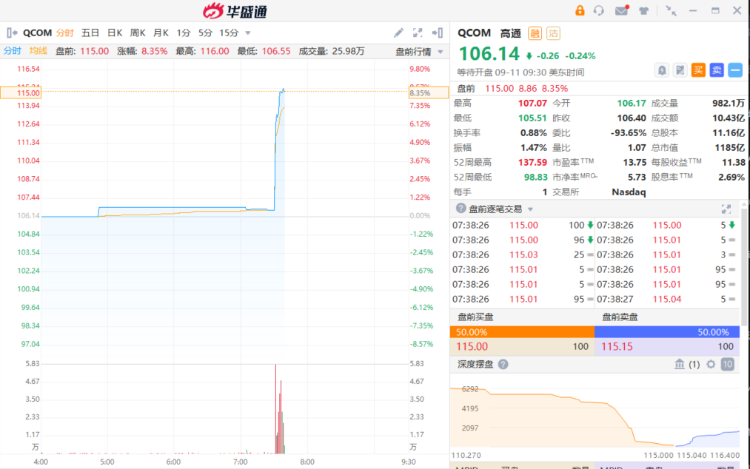Open depth panel settings gear
The image size is (750, 469).
(711, 364)
